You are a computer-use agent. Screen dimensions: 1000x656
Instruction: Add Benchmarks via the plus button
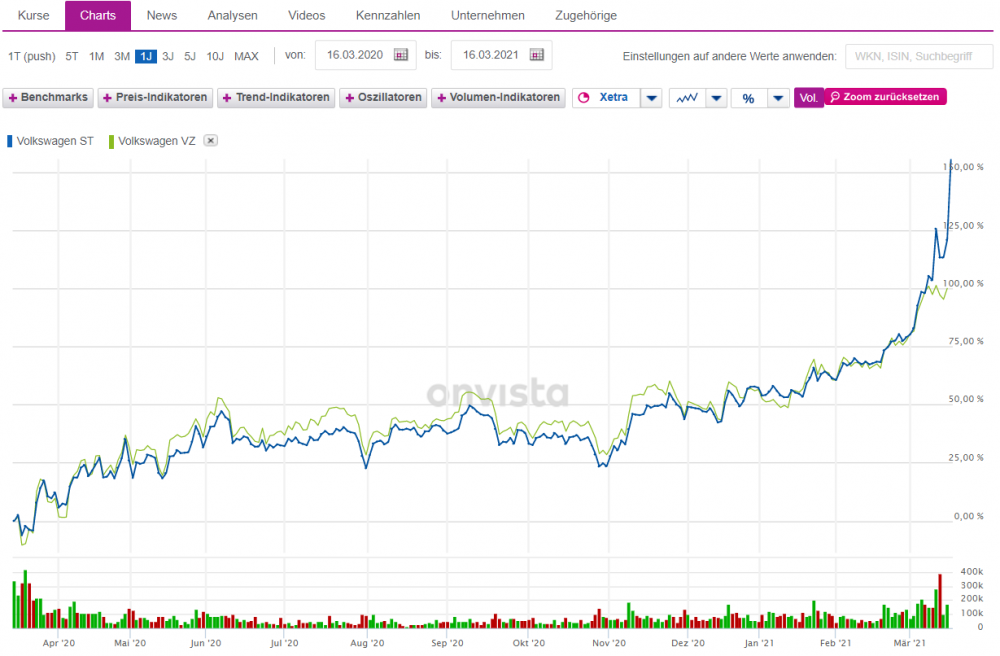(48, 98)
